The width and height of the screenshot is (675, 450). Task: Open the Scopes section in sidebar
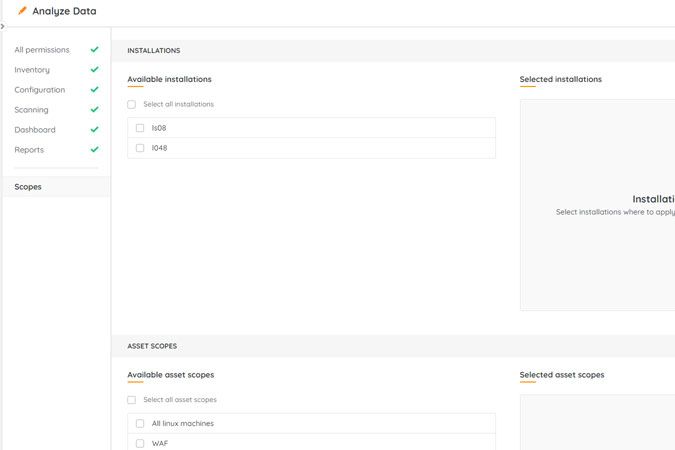pyautogui.click(x=28, y=186)
